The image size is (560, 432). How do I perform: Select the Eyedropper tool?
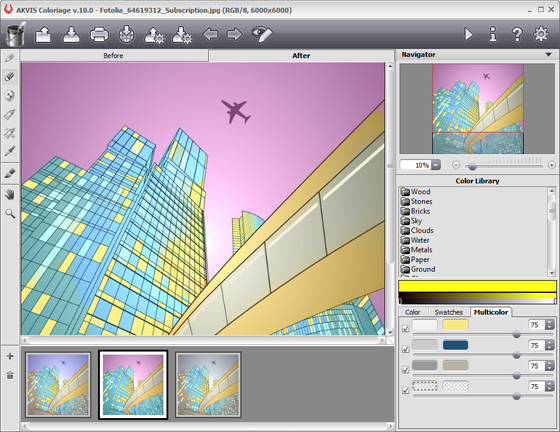pos(10,151)
